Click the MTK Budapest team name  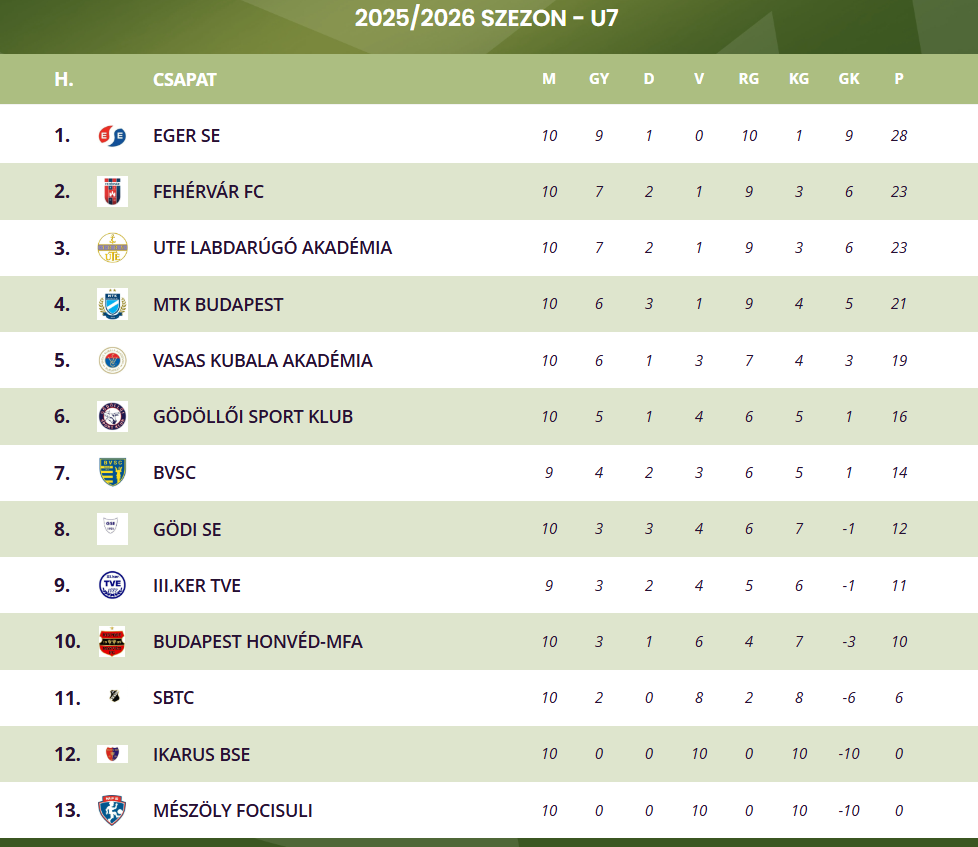(x=218, y=304)
